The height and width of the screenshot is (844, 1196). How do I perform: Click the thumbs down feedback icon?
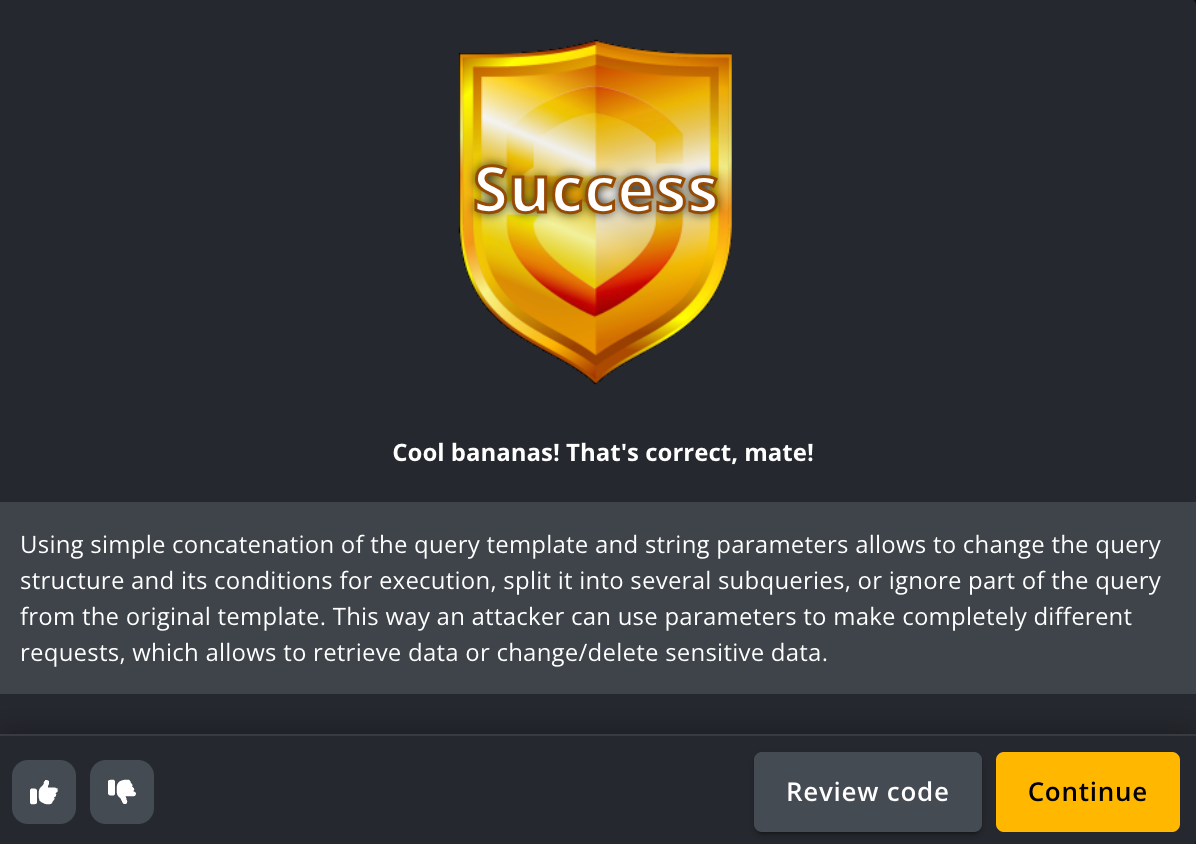(122, 792)
